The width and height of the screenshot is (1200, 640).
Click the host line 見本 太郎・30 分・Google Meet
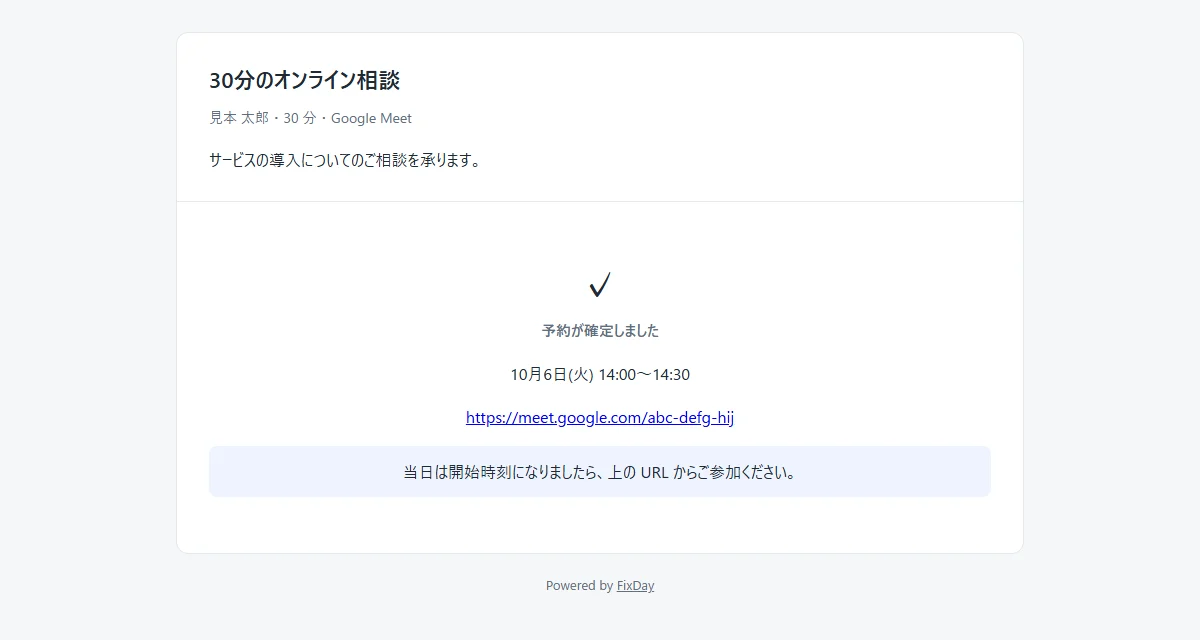point(311,118)
